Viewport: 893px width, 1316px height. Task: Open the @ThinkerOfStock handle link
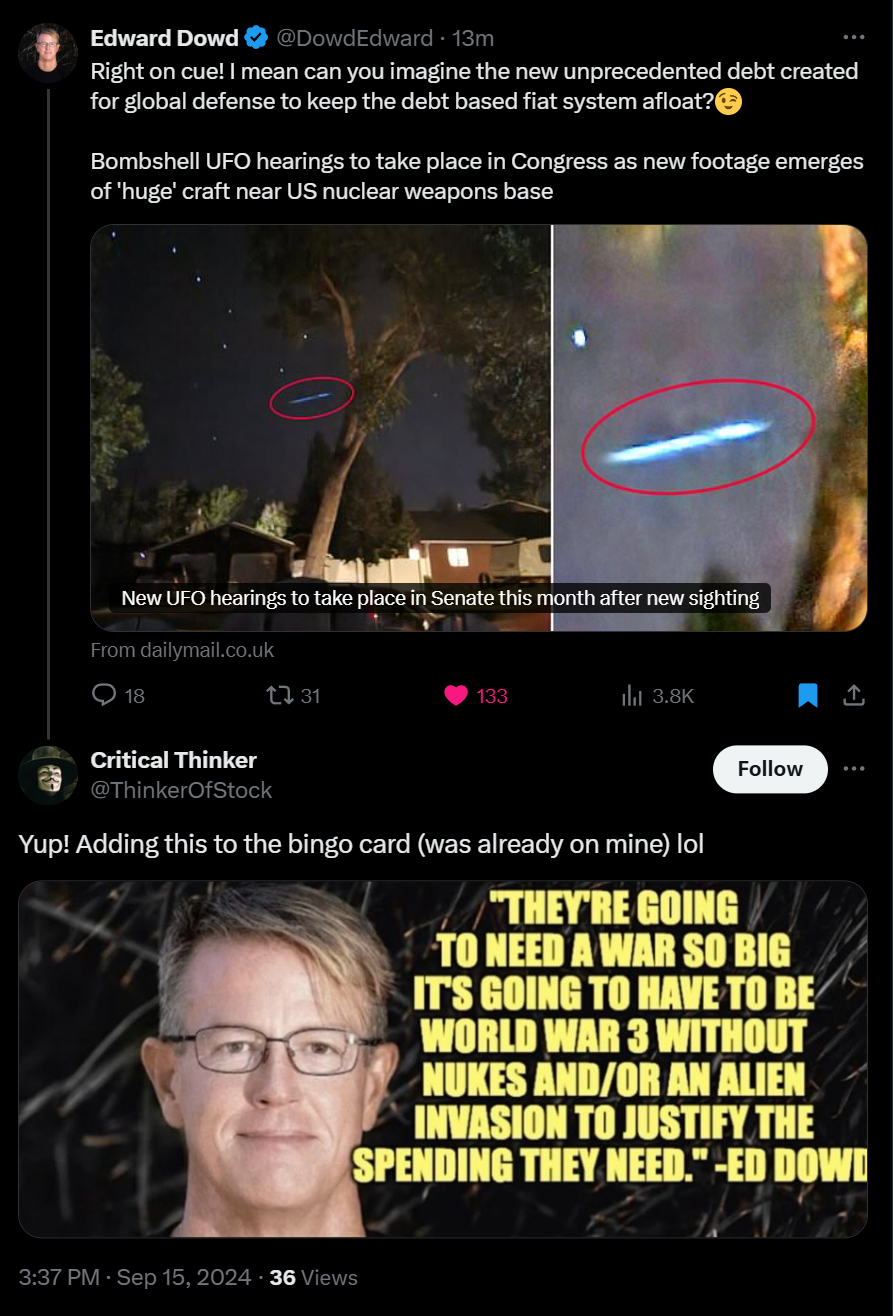[x=181, y=790]
